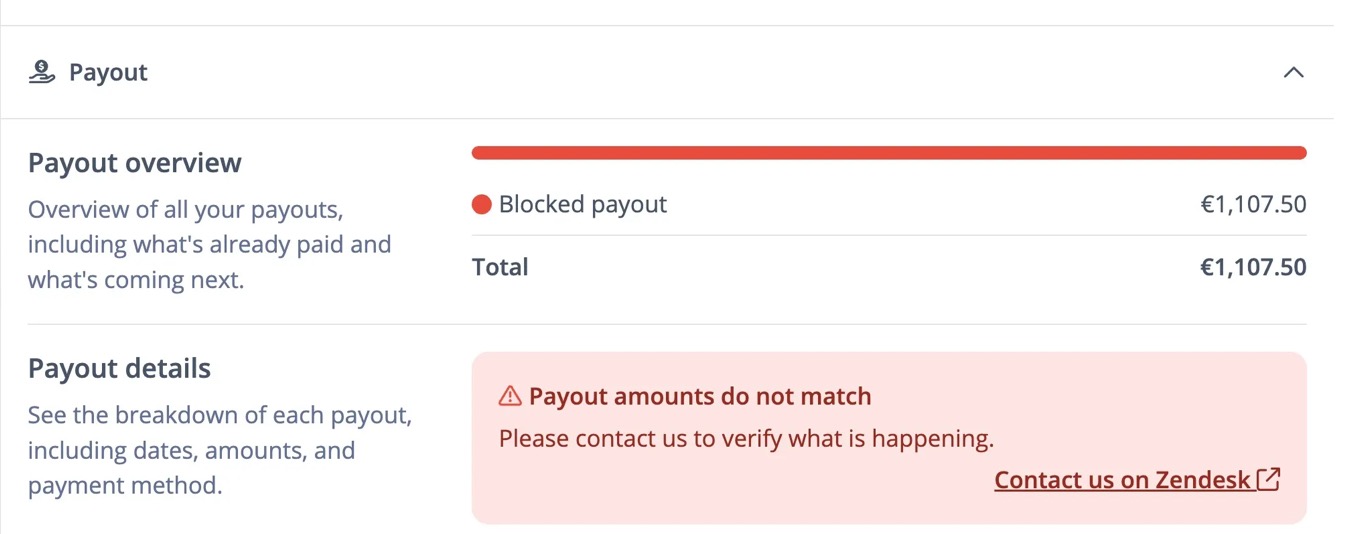Click the 'Please contact us to verify' message

(746, 438)
